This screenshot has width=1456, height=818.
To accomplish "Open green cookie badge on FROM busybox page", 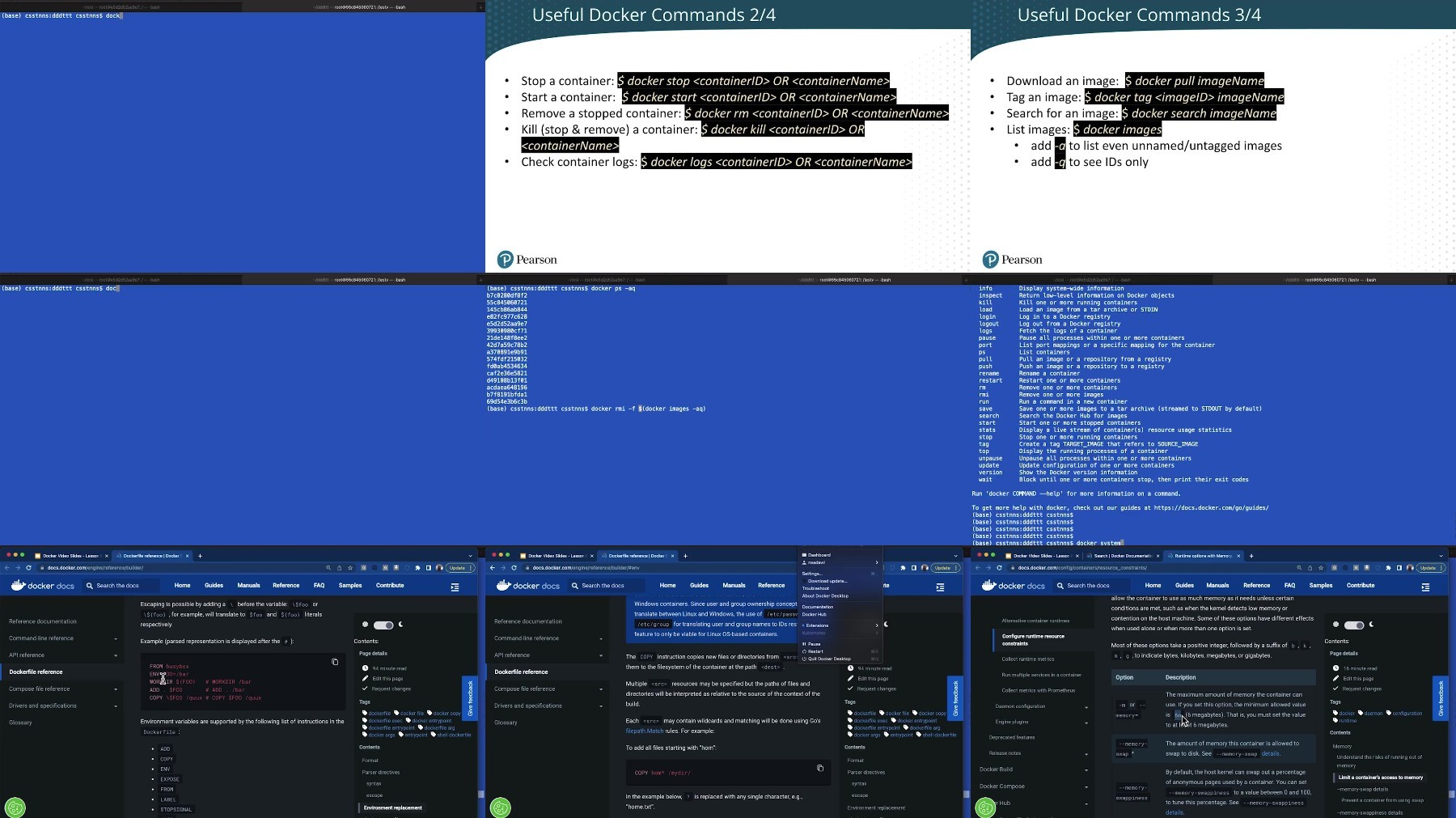I will tap(15, 807).
